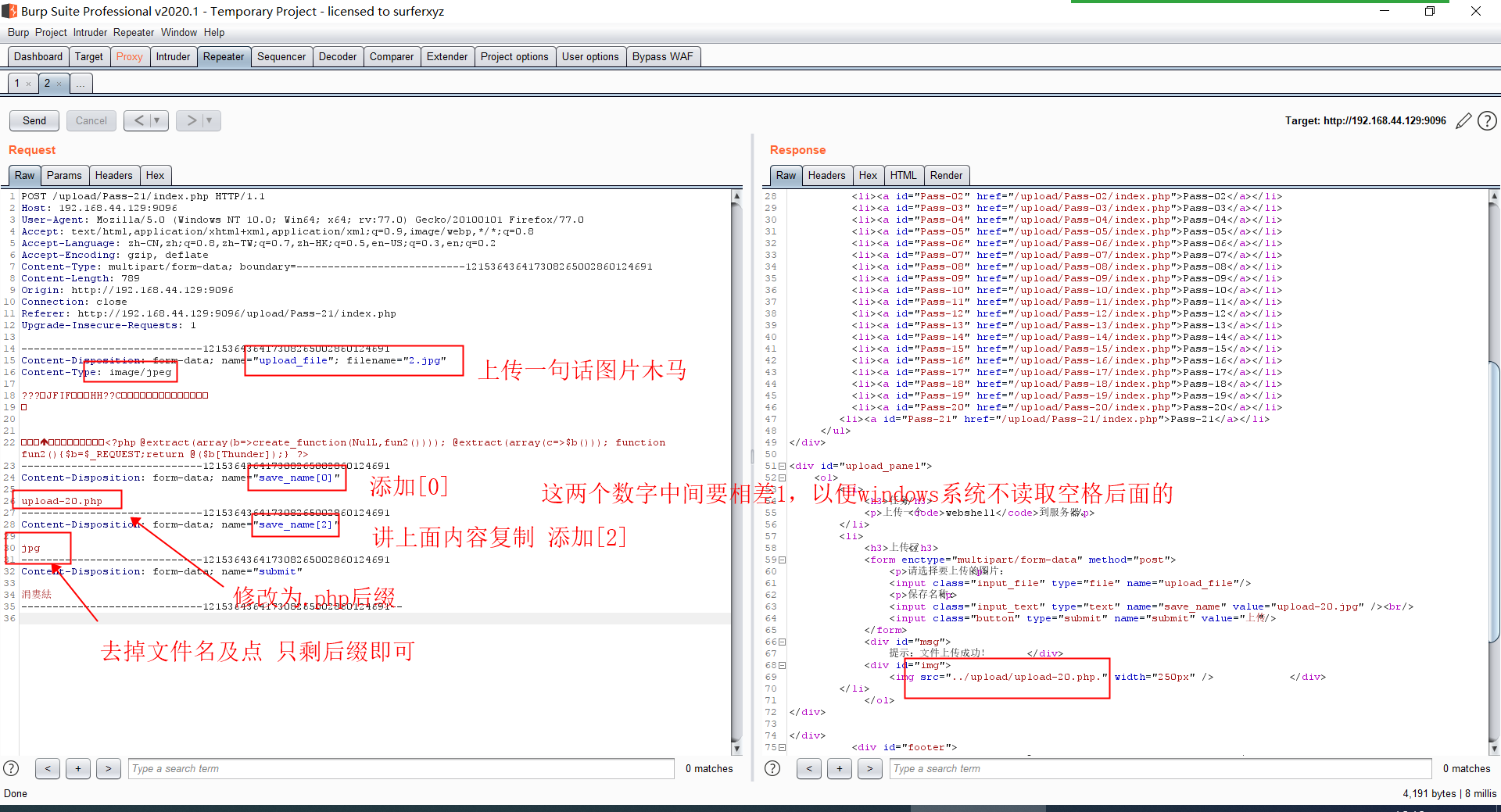Open the Burp menu

(x=18, y=33)
